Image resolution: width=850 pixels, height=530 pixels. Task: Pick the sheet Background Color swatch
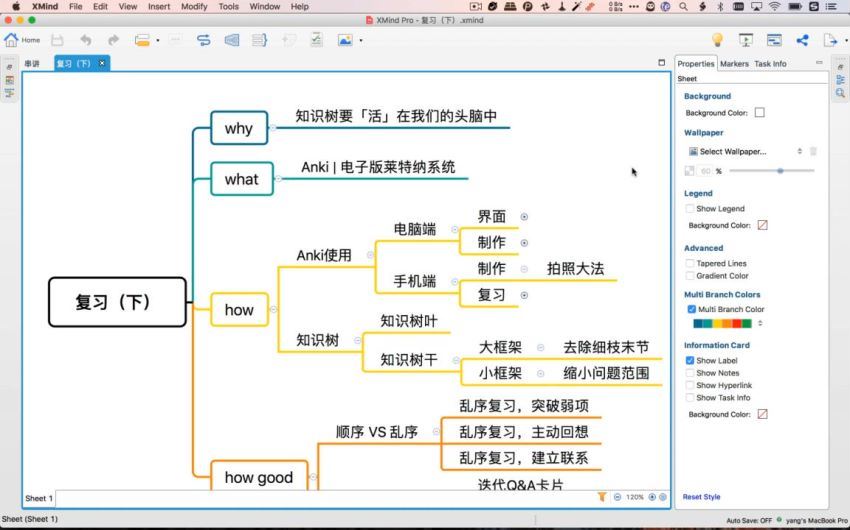(759, 113)
